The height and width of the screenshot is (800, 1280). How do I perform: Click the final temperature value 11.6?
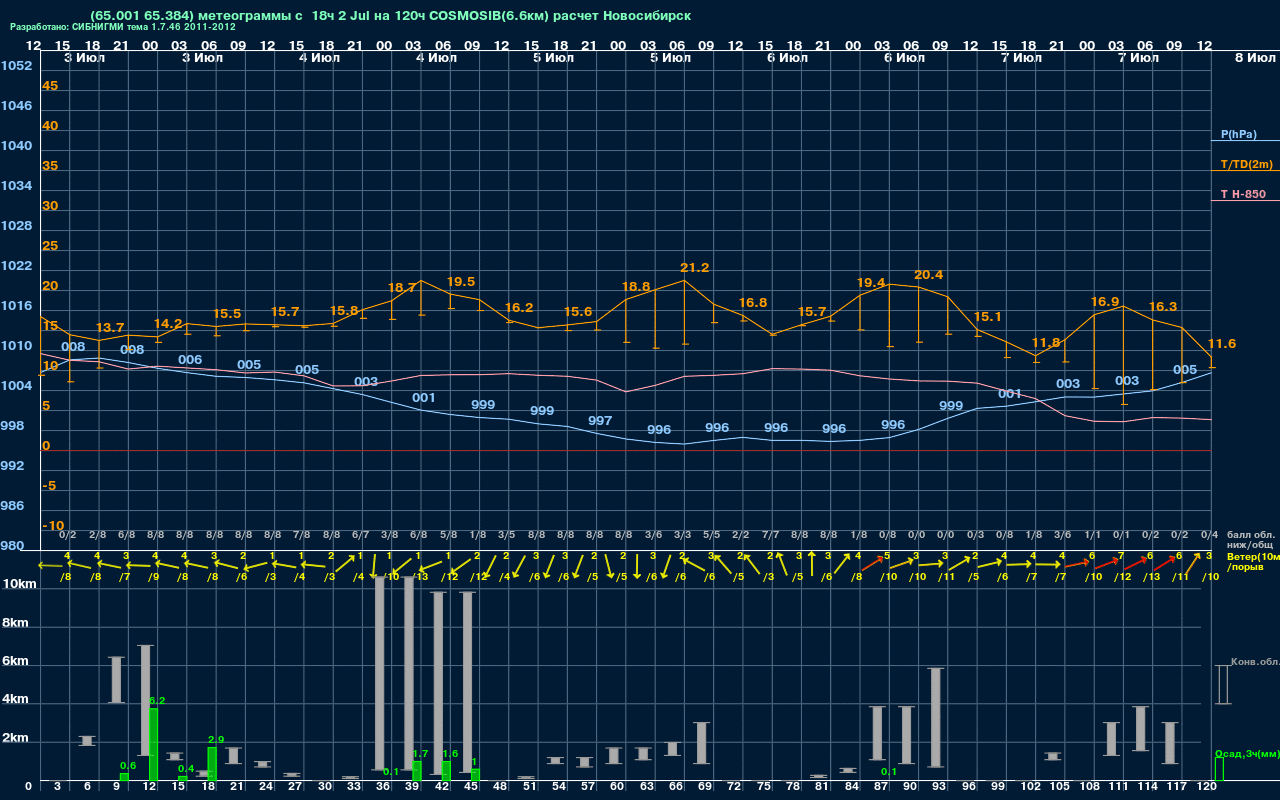(x=1221, y=343)
